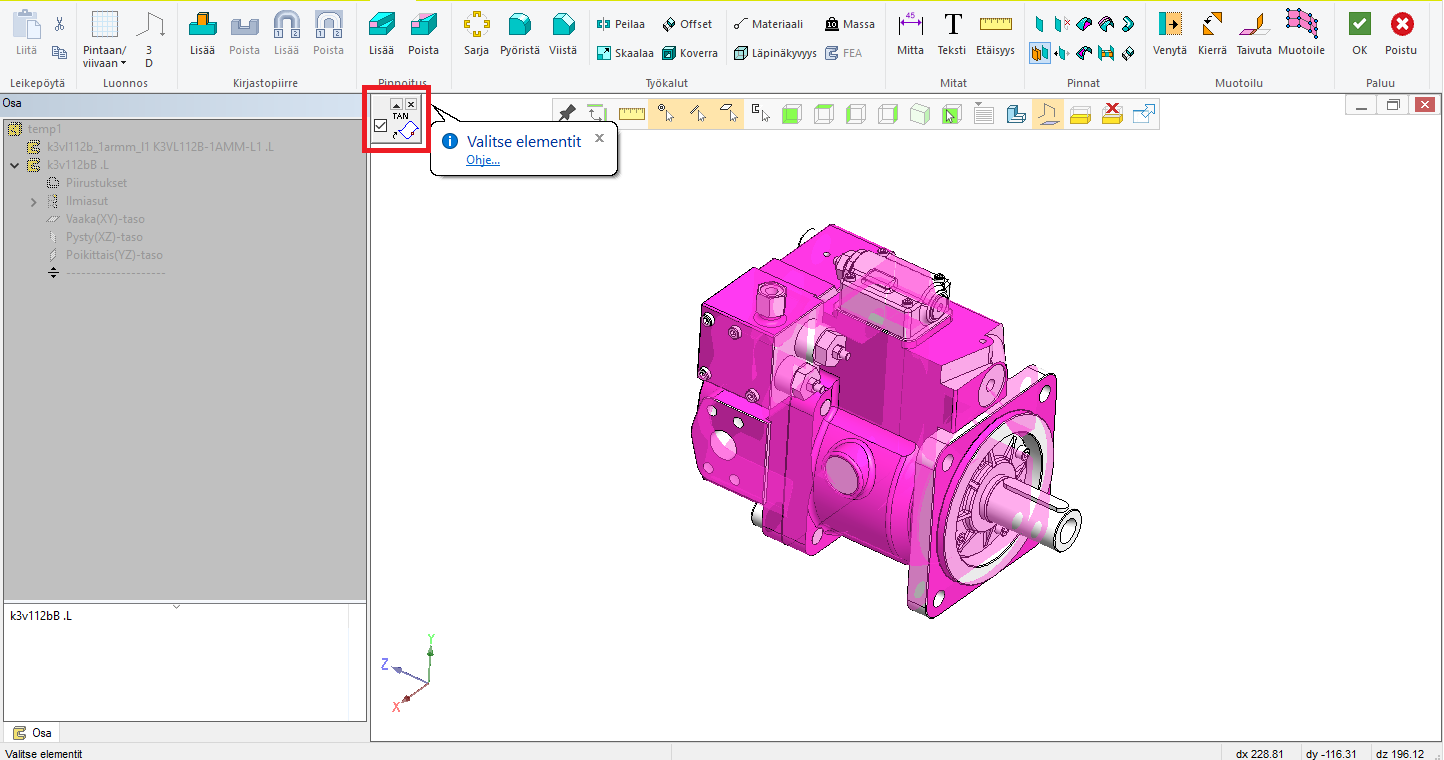Toggle the TAN tangent checkbox
The height and width of the screenshot is (760, 1444).
coord(380,126)
